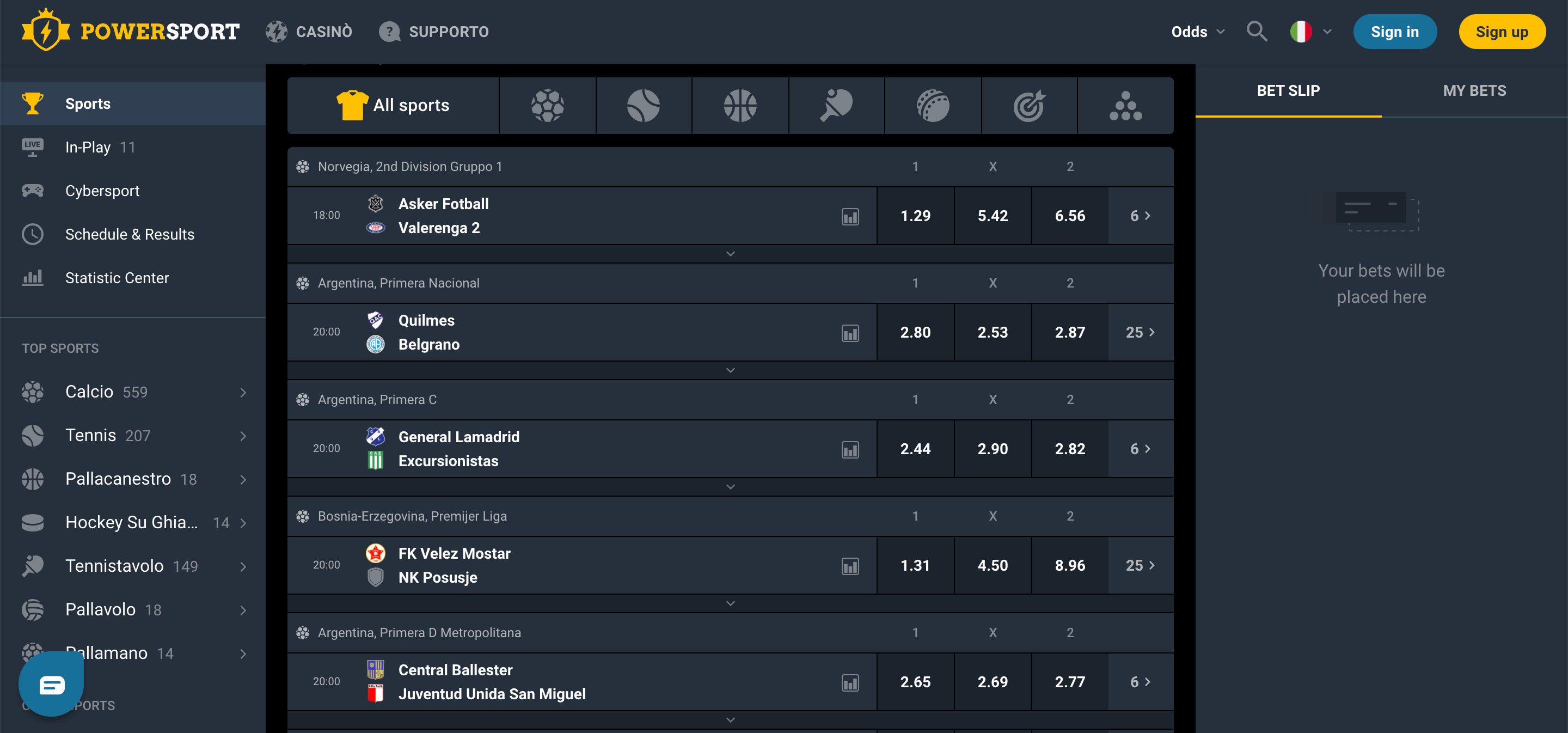Open the Statistic Center from the sidebar
The height and width of the screenshot is (733, 1568).
[117, 278]
